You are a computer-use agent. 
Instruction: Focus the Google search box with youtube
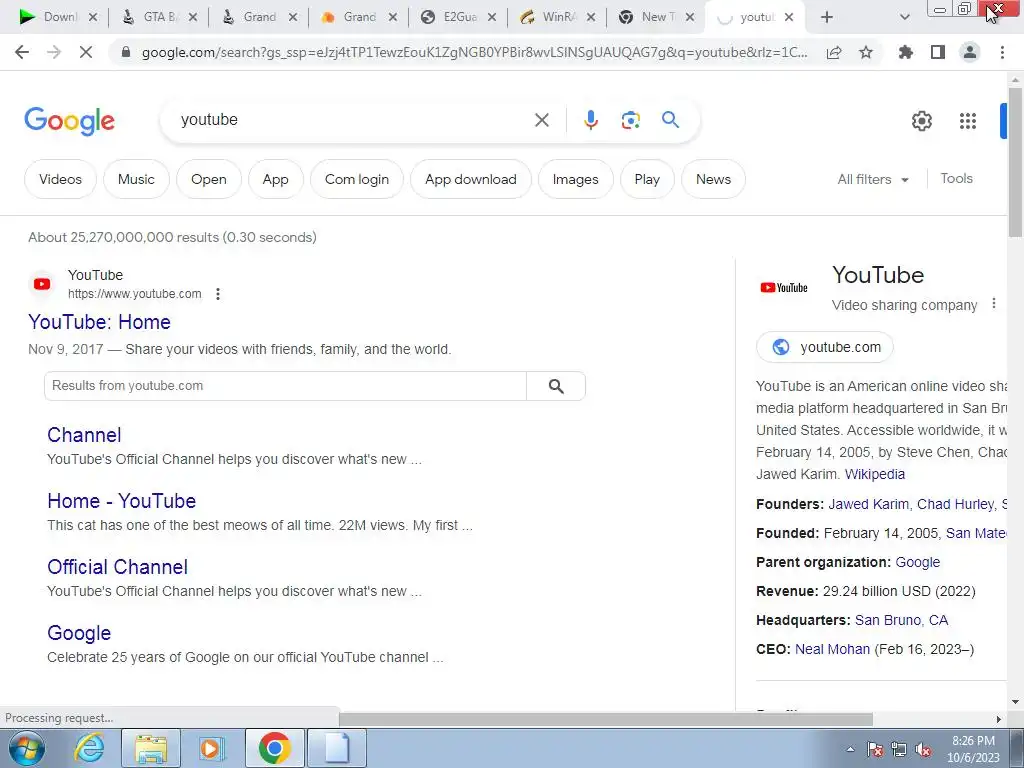coord(353,120)
